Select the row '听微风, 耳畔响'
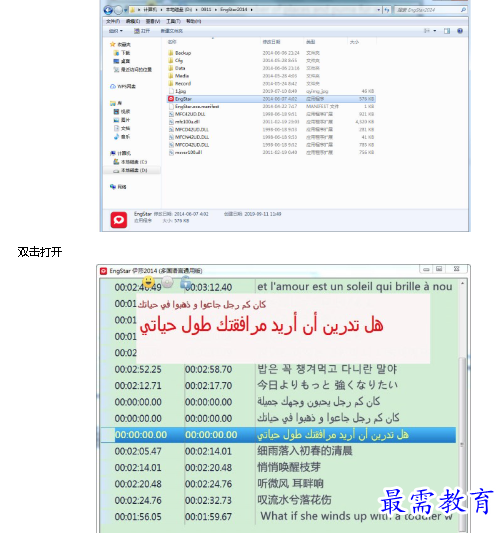The image size is (502, 533). [278, 484]
